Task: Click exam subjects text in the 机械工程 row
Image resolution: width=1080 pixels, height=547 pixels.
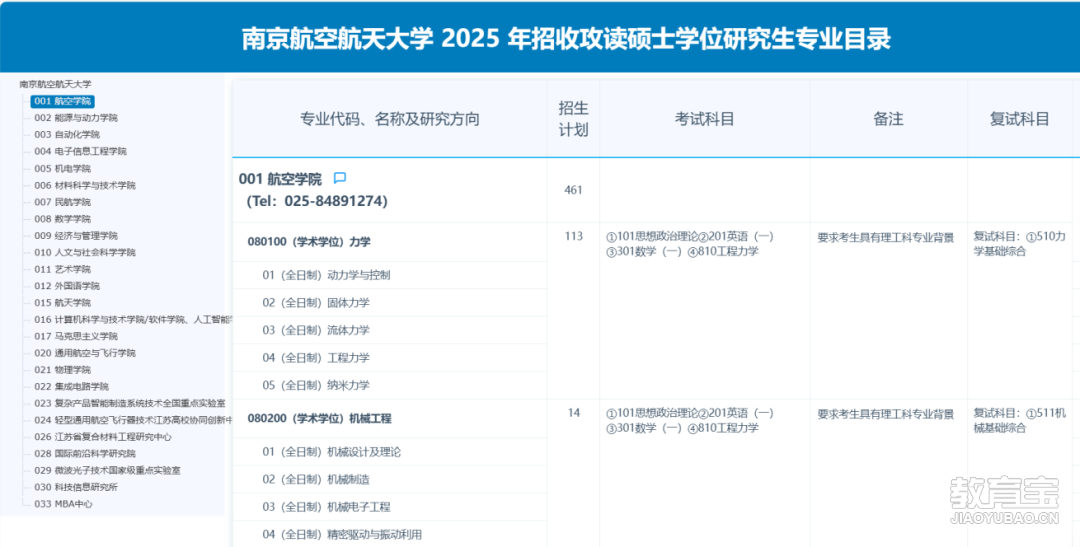Action: pyautogui.click(x=690, y=420)
